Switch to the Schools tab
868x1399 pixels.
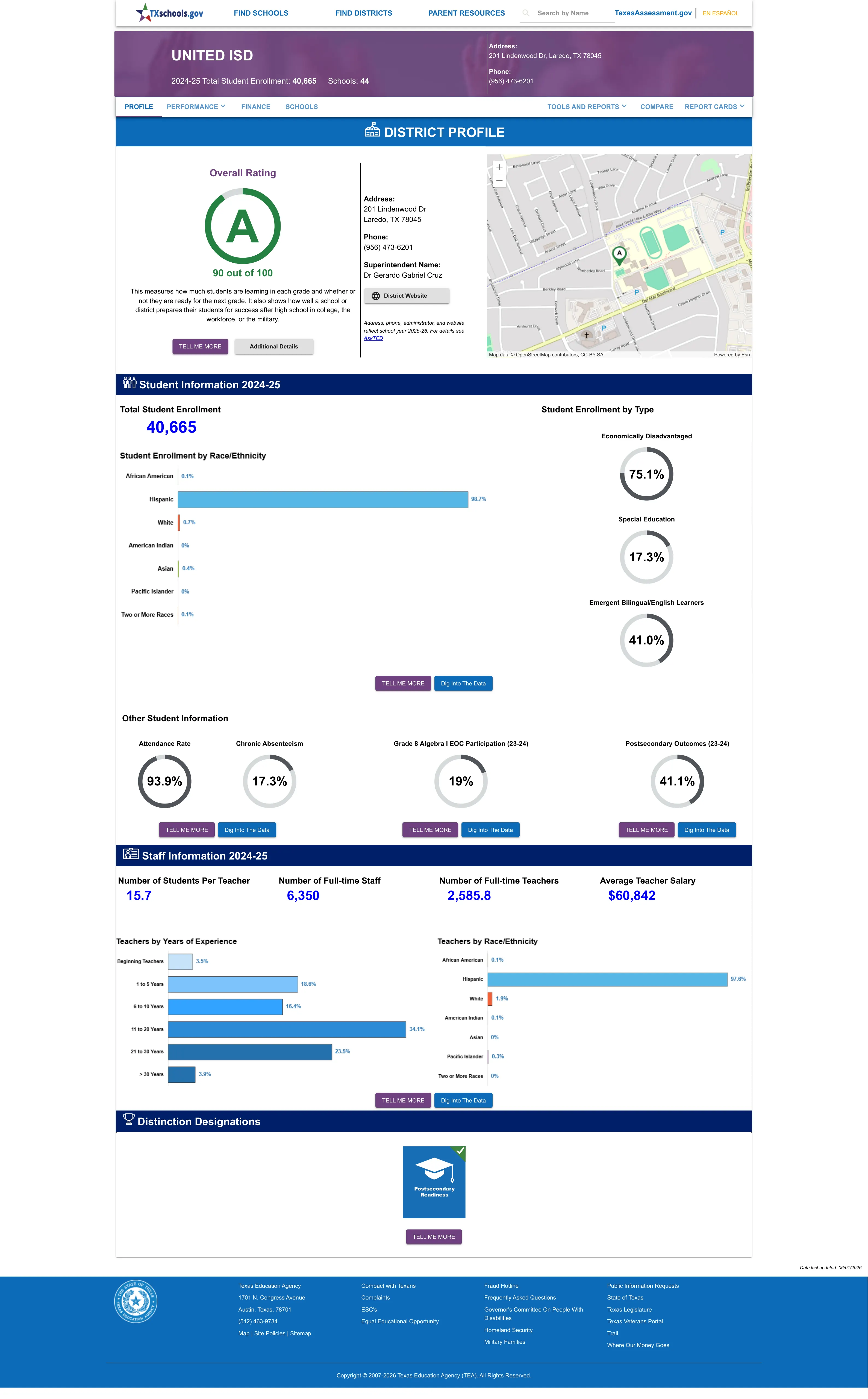(x=301, y=107)
